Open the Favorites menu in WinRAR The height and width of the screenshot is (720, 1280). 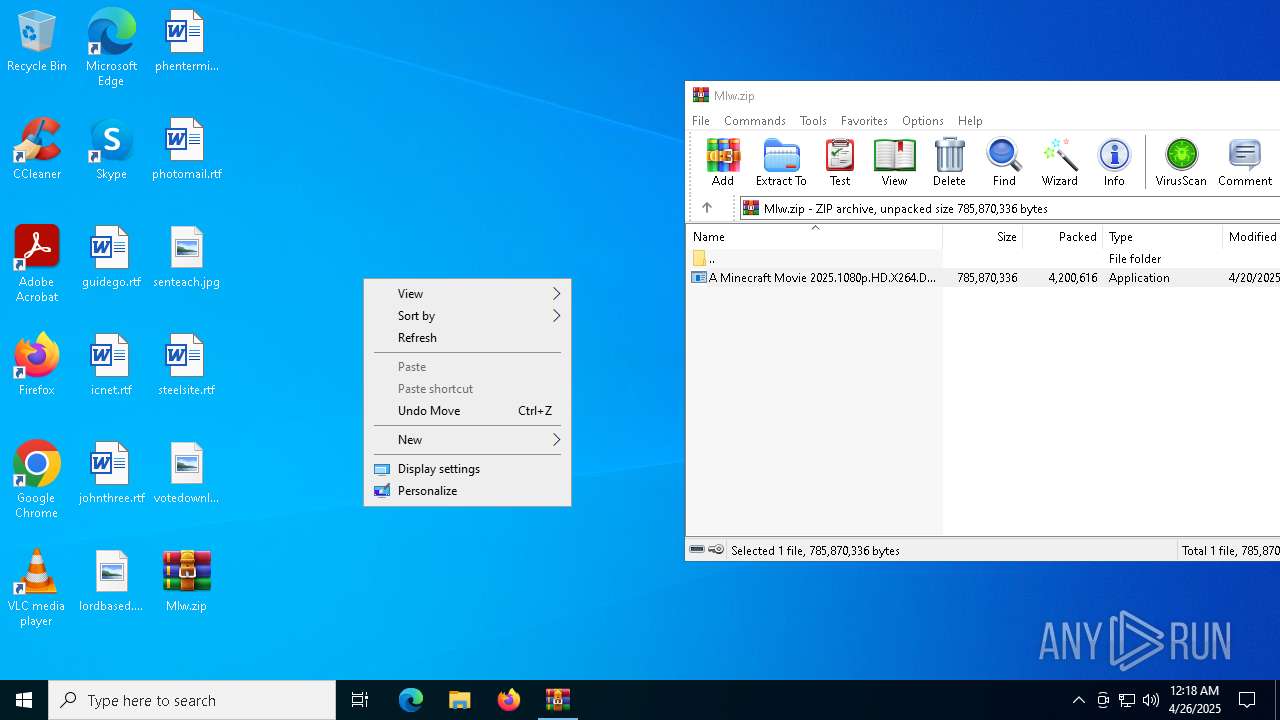tap(864, 120)
